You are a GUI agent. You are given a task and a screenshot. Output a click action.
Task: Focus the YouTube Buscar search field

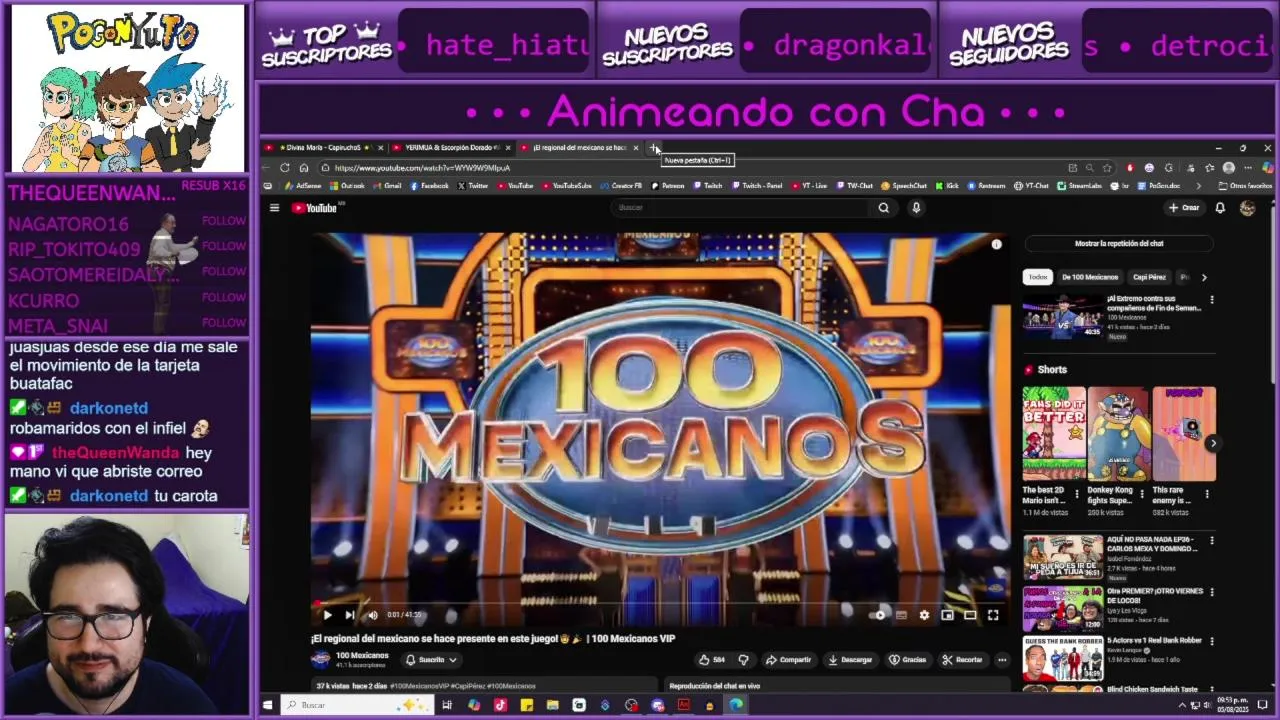[740, 208]
